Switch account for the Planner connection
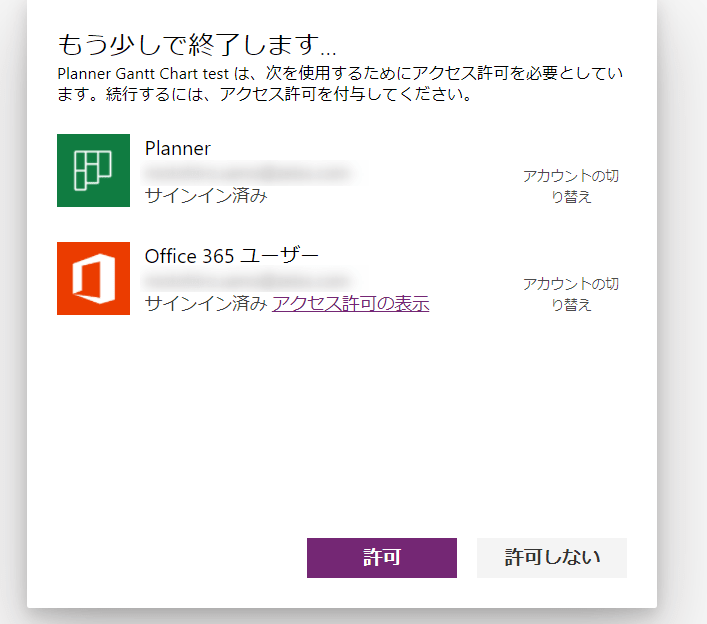707x624 pixels. 571,186
